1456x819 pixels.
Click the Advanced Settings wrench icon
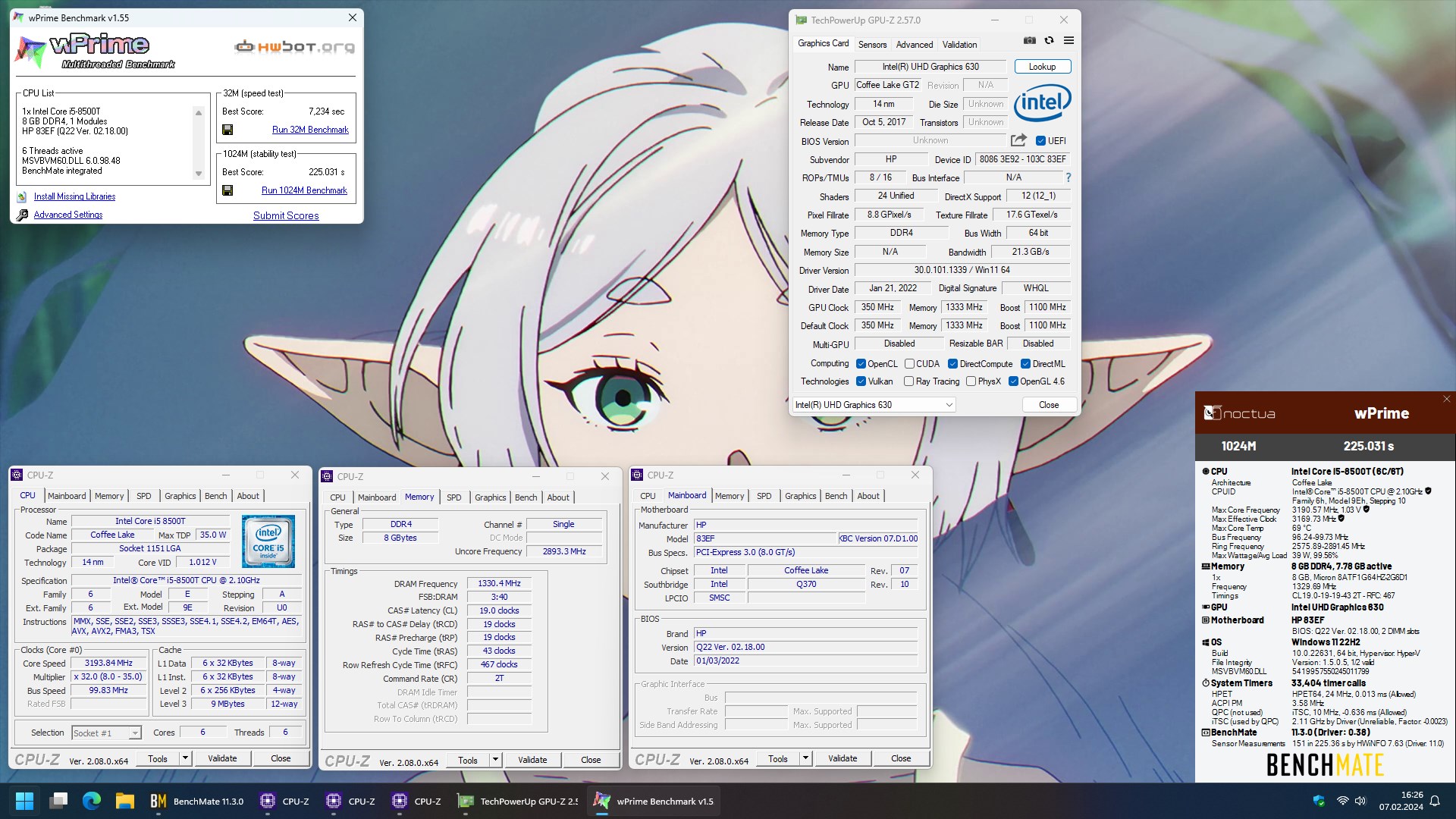point(22,215)
